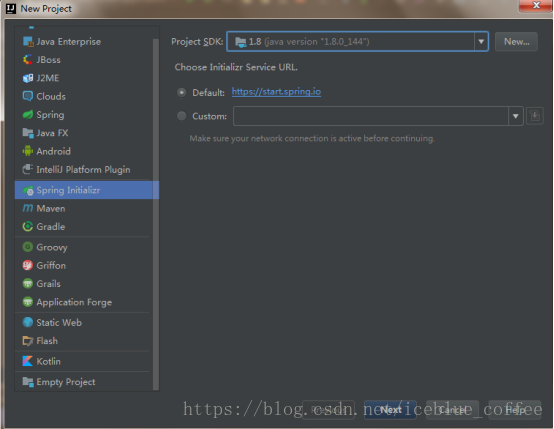Click the download icon beside Custom field
Viewport: 554px width, 429px height.
pyautogui.click(x=535, y=116)
